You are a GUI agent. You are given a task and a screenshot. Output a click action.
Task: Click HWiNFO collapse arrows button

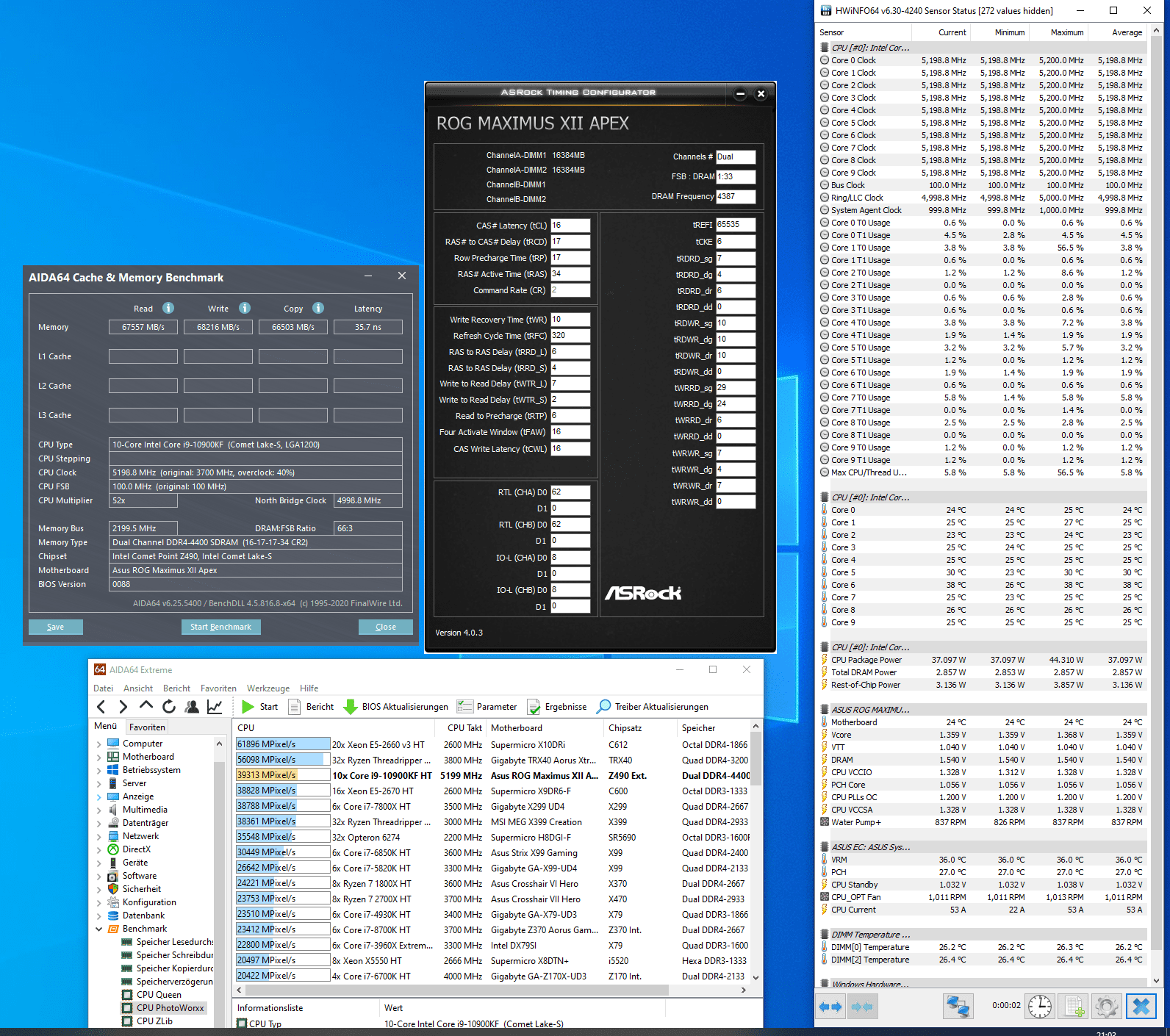pyautogui.click(x=864, y=1007)
